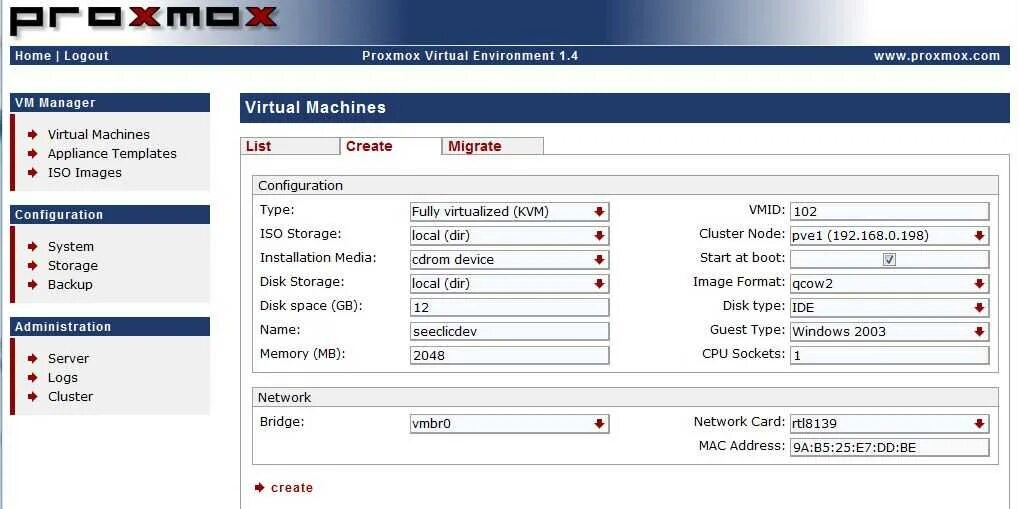Click arrow icon beside Server
1018x509 pixels.
coord(33,358)
